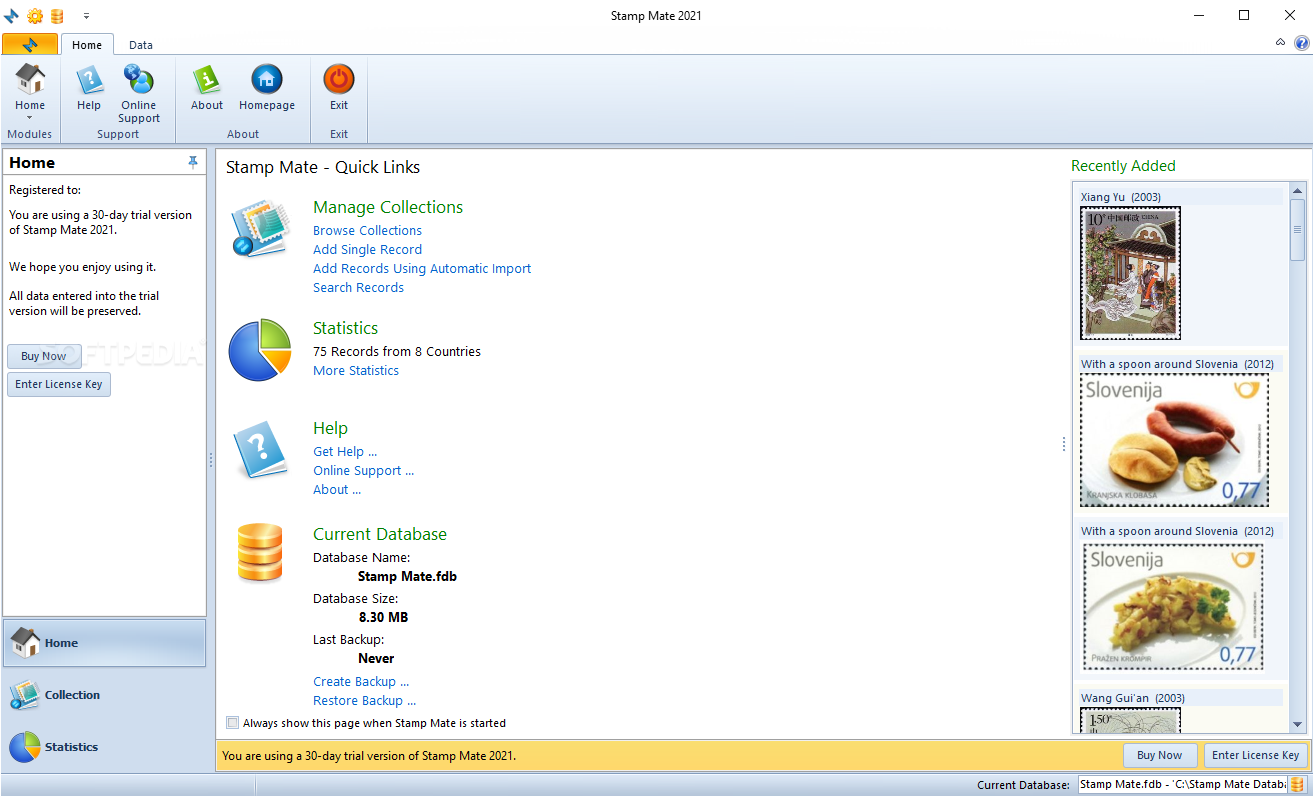Click the gear icon in title bar
1314x797 pixels.
(x=35, y=16)
